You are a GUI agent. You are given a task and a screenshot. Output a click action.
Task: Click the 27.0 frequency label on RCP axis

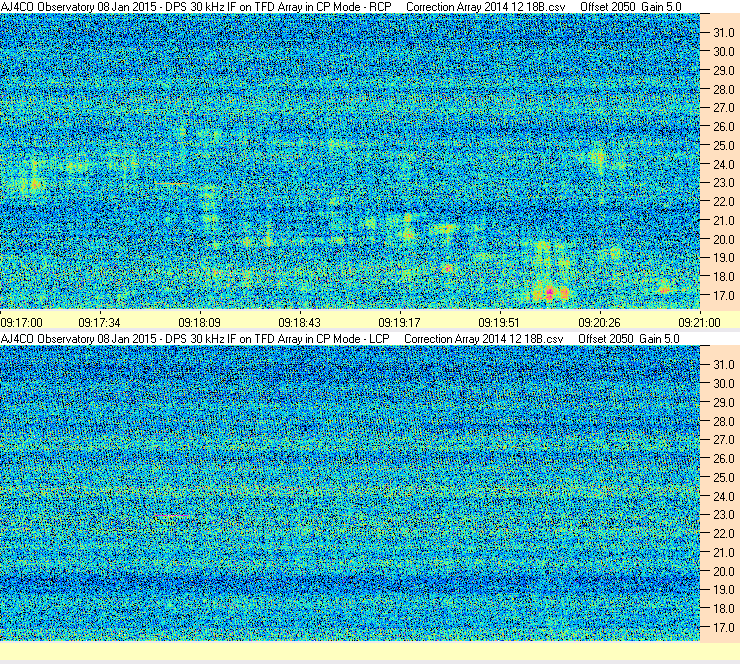tap(724, 108)
